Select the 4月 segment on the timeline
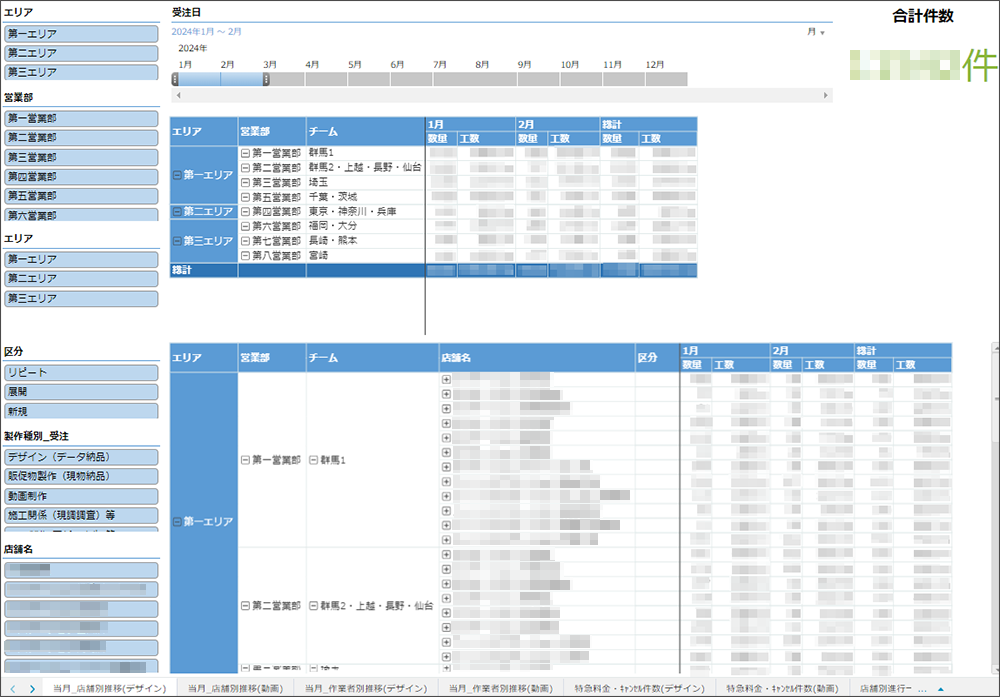The height and width of the screenshot is (697, 1000). 326,79
